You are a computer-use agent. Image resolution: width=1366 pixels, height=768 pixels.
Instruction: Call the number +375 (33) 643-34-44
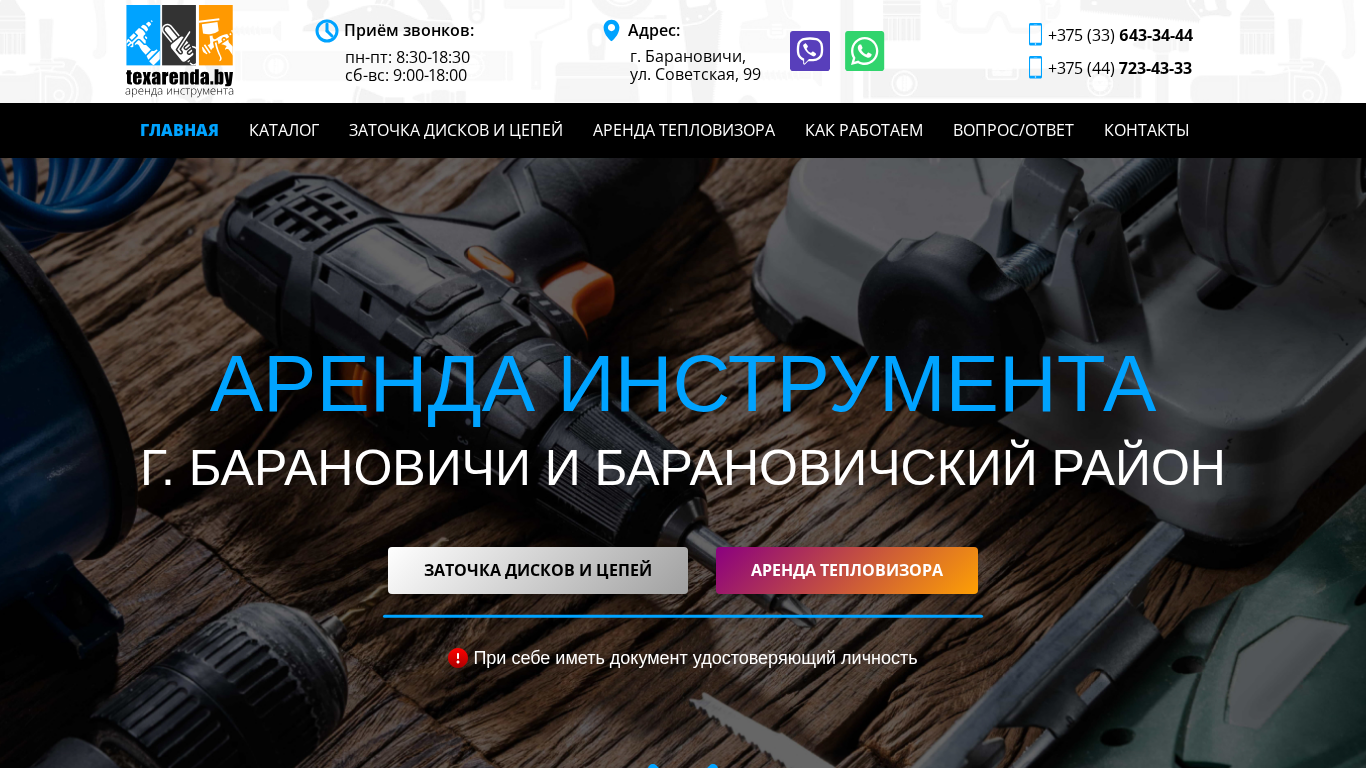click(x=1120, y=36)
